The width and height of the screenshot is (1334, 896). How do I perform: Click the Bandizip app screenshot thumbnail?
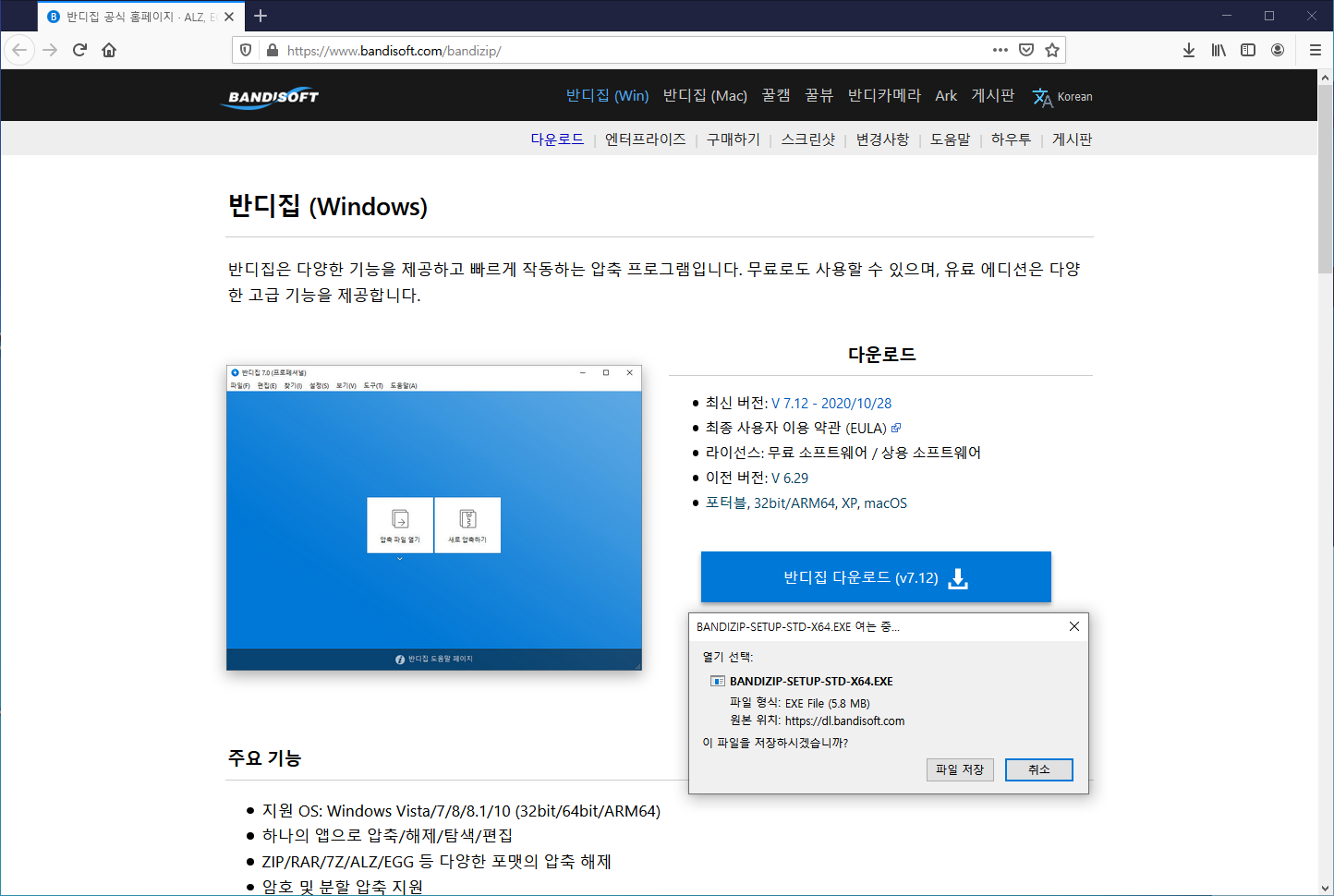point(434,517)
